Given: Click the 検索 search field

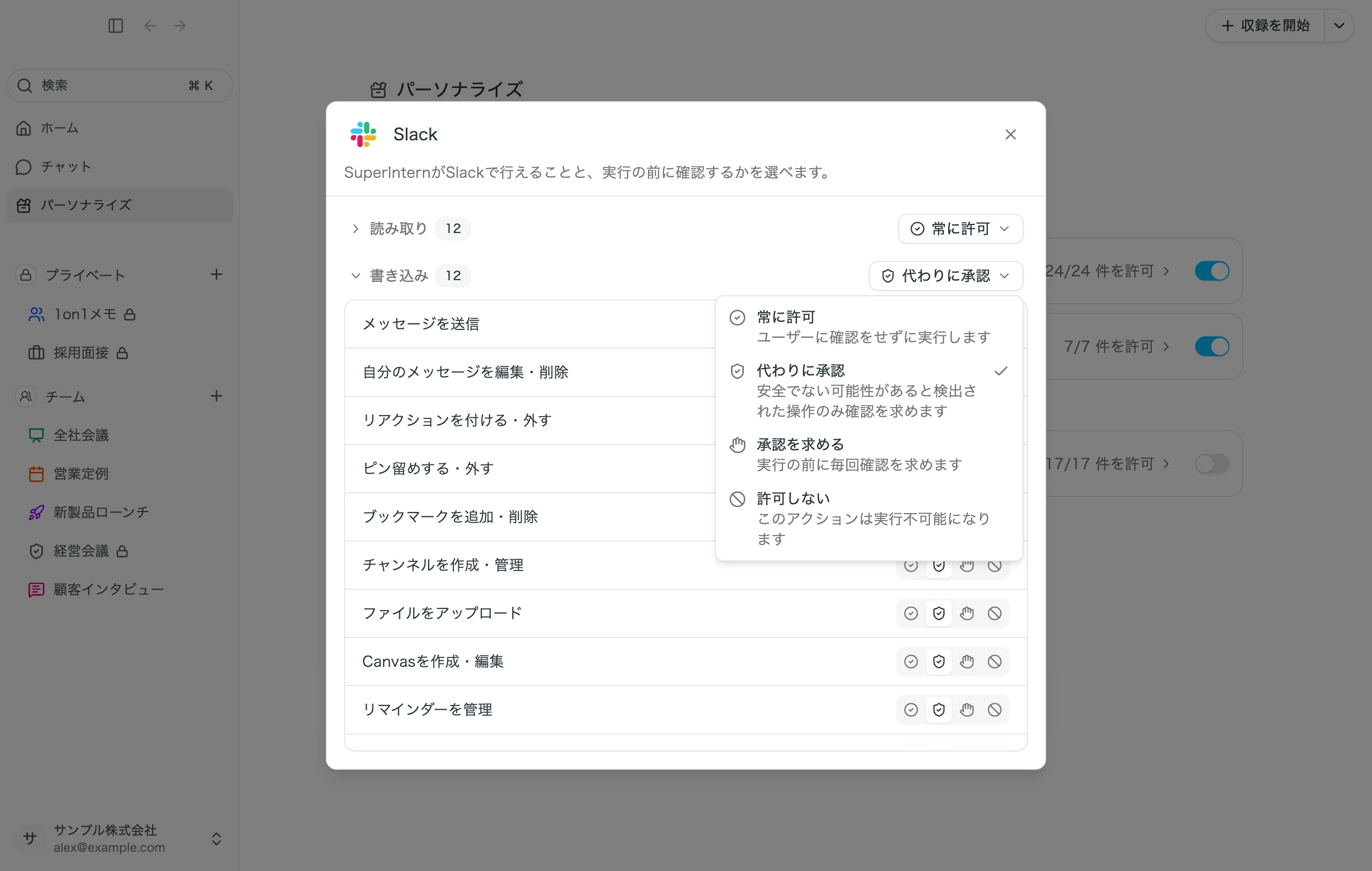Looking at the screenshot, I should (120, 86).
